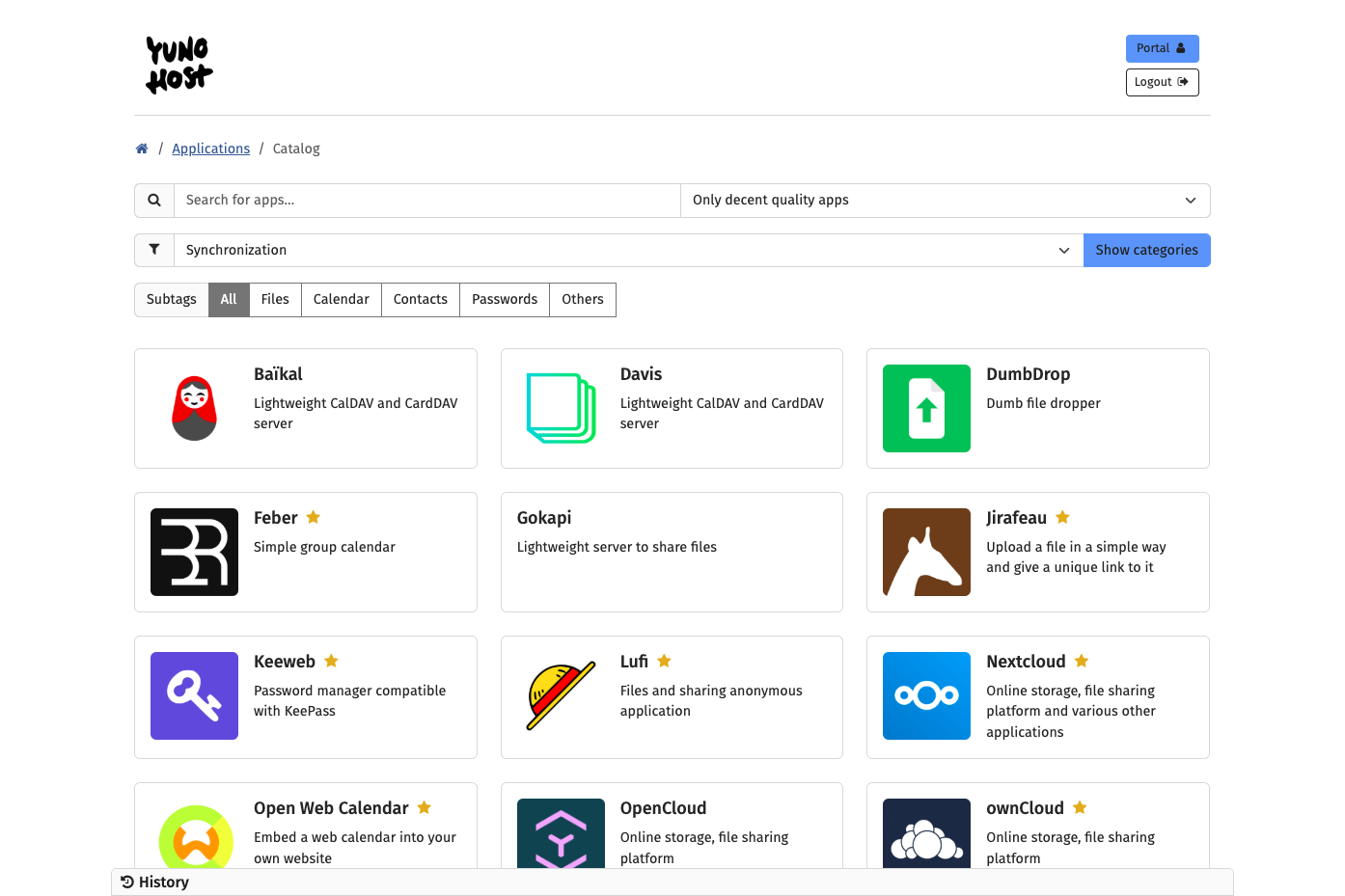Click the Show categories button
Viewport: 1345px width, 896px height.
click(1146, 250)
